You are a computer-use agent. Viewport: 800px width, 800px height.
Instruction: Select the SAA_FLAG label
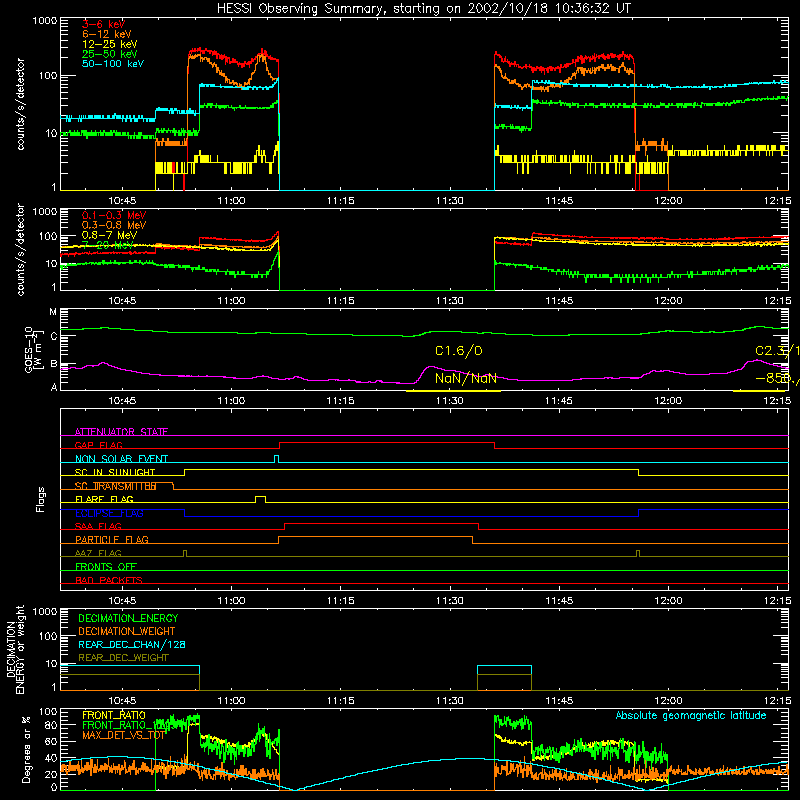(x=98, y=526)
